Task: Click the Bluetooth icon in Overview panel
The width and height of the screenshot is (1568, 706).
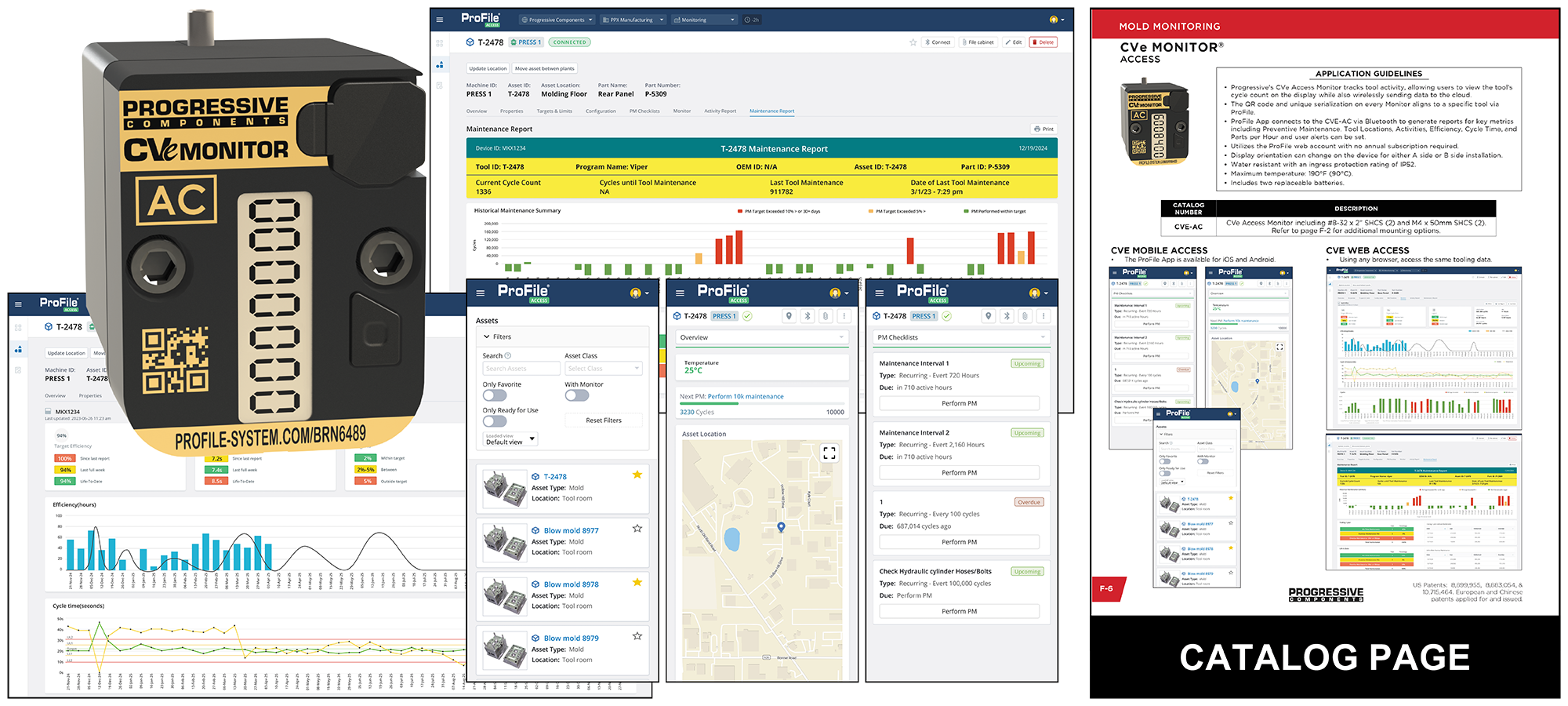Action: pos(808,316)
